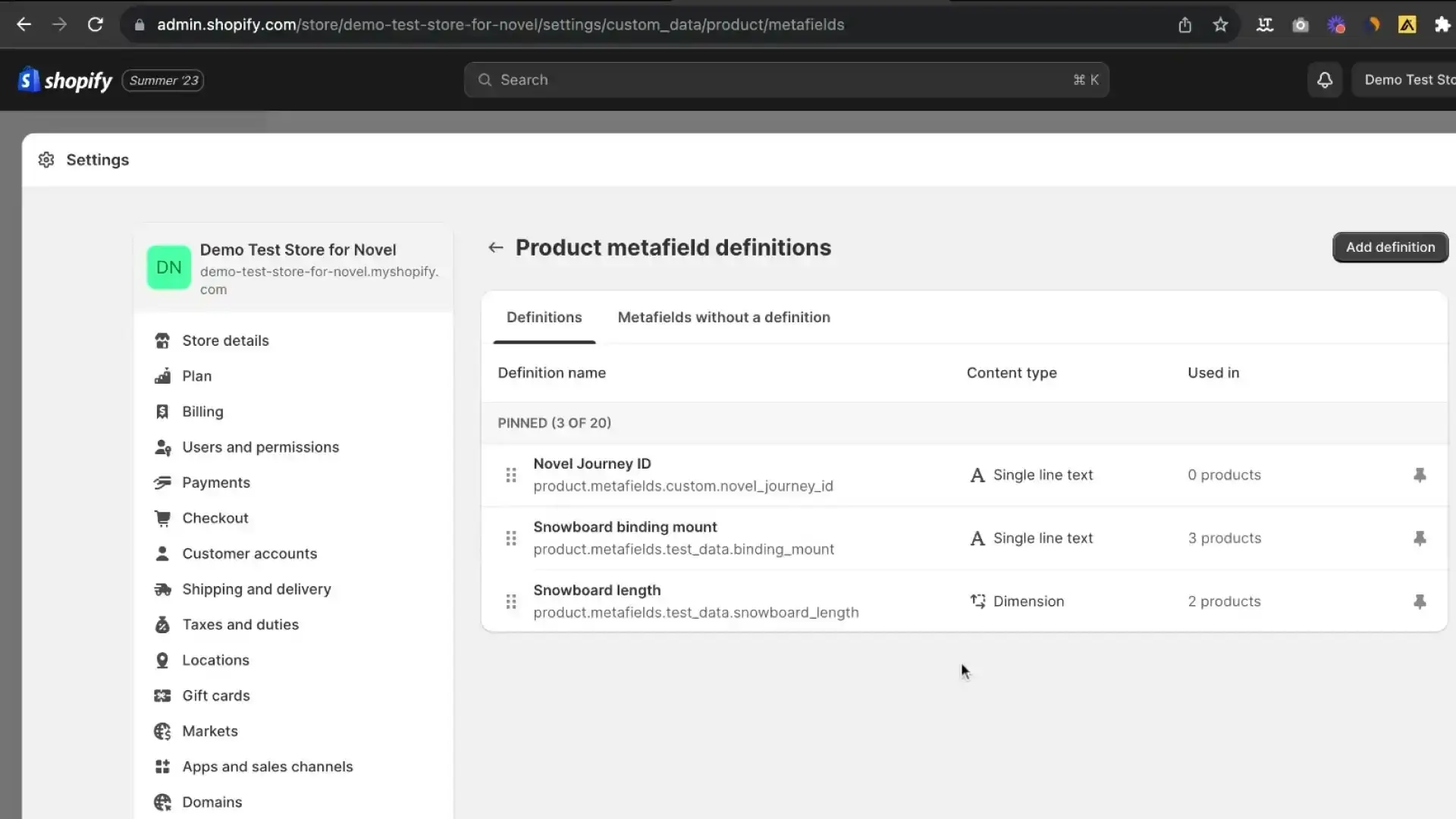Focus the Shopify Search field
The width and height of the screenshot is (1456, 819).
coord(786,80)
